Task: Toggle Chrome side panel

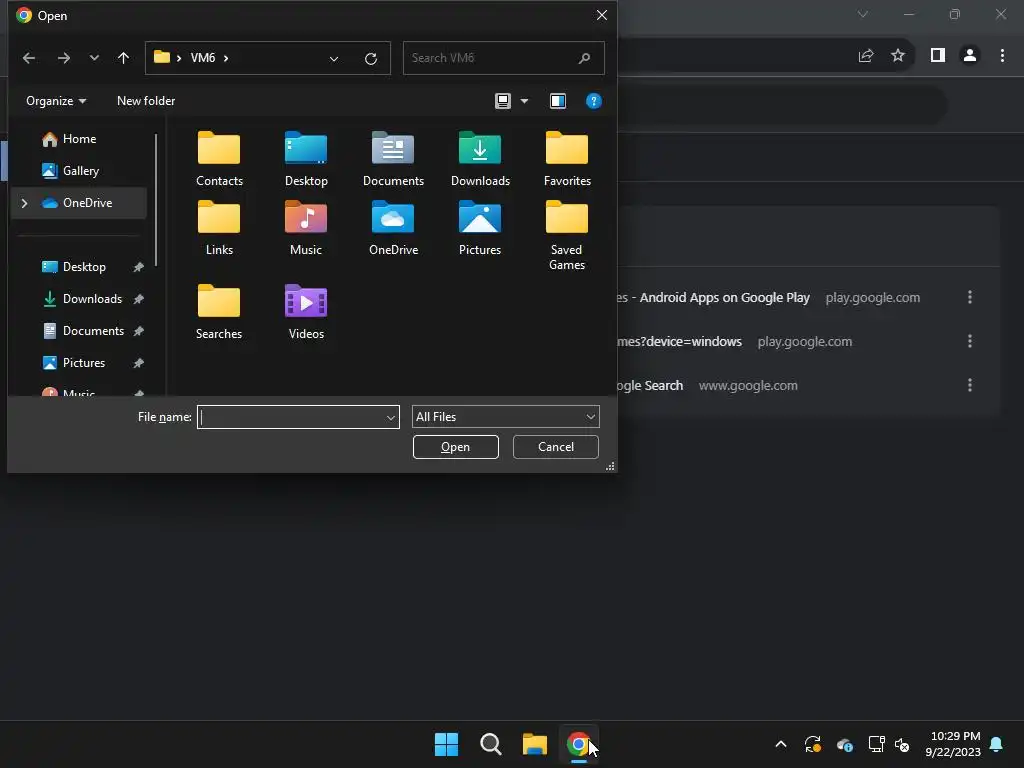Action: (x=938, y=56)
